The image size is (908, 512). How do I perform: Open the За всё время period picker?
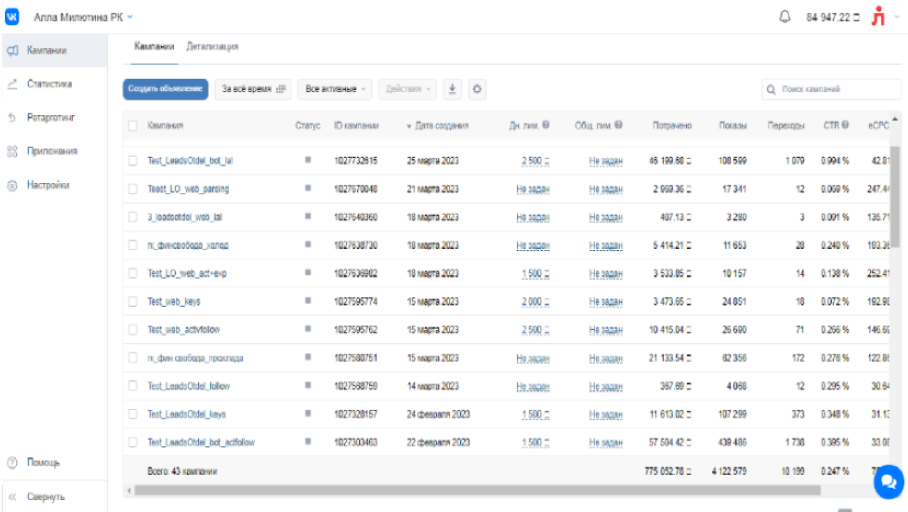click(x=253, y=89)
